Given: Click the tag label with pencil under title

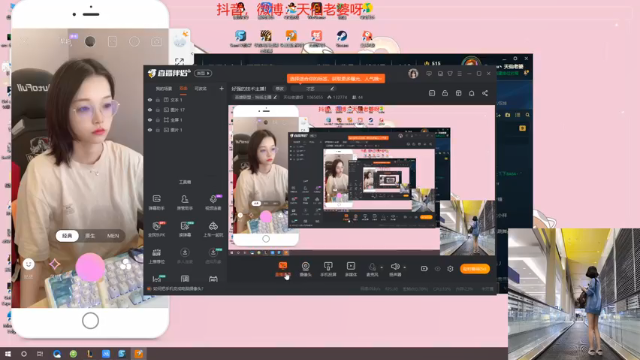Looking at the screenshot, I should 256,97.
